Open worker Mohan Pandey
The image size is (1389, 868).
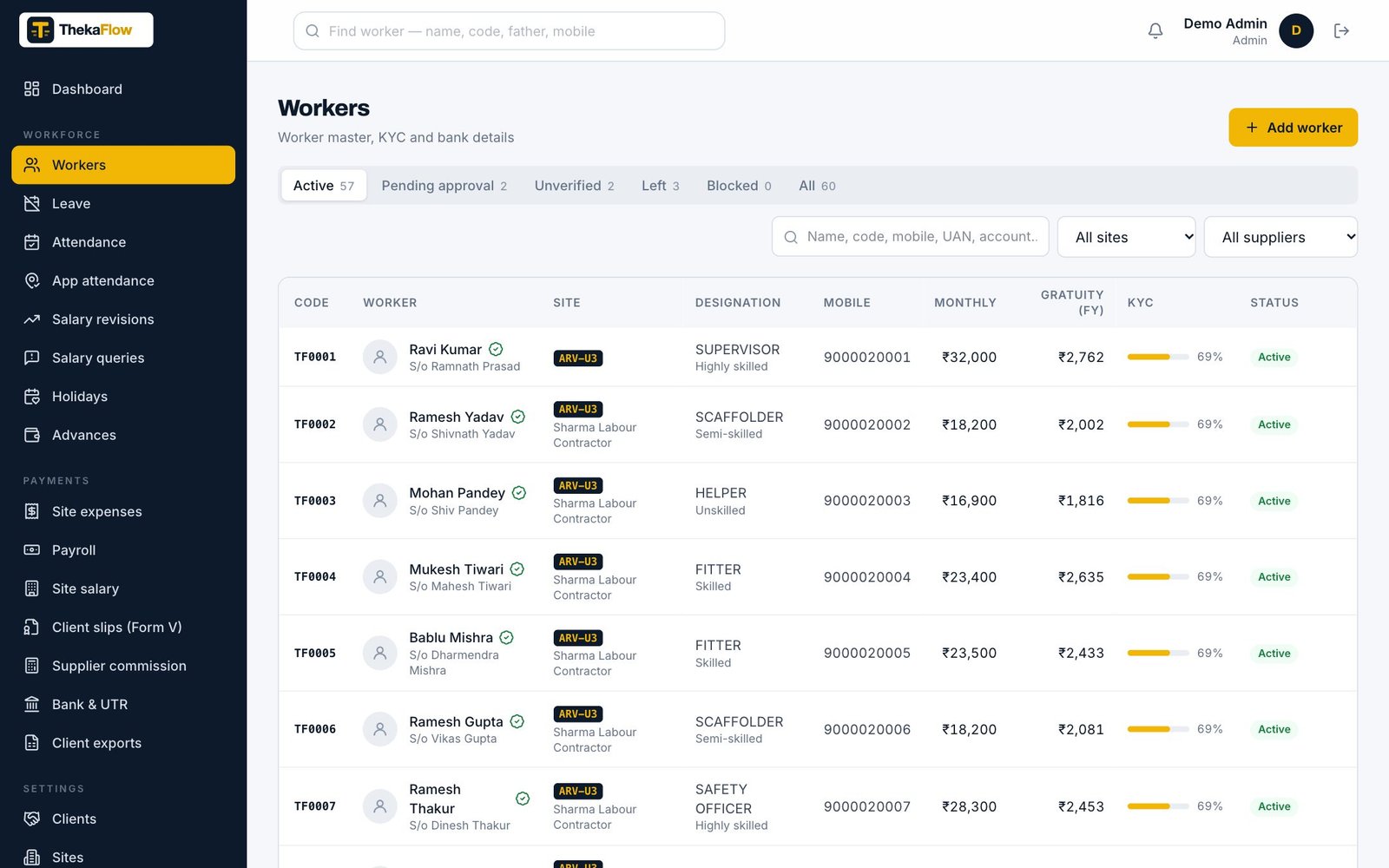pos(457,493)
